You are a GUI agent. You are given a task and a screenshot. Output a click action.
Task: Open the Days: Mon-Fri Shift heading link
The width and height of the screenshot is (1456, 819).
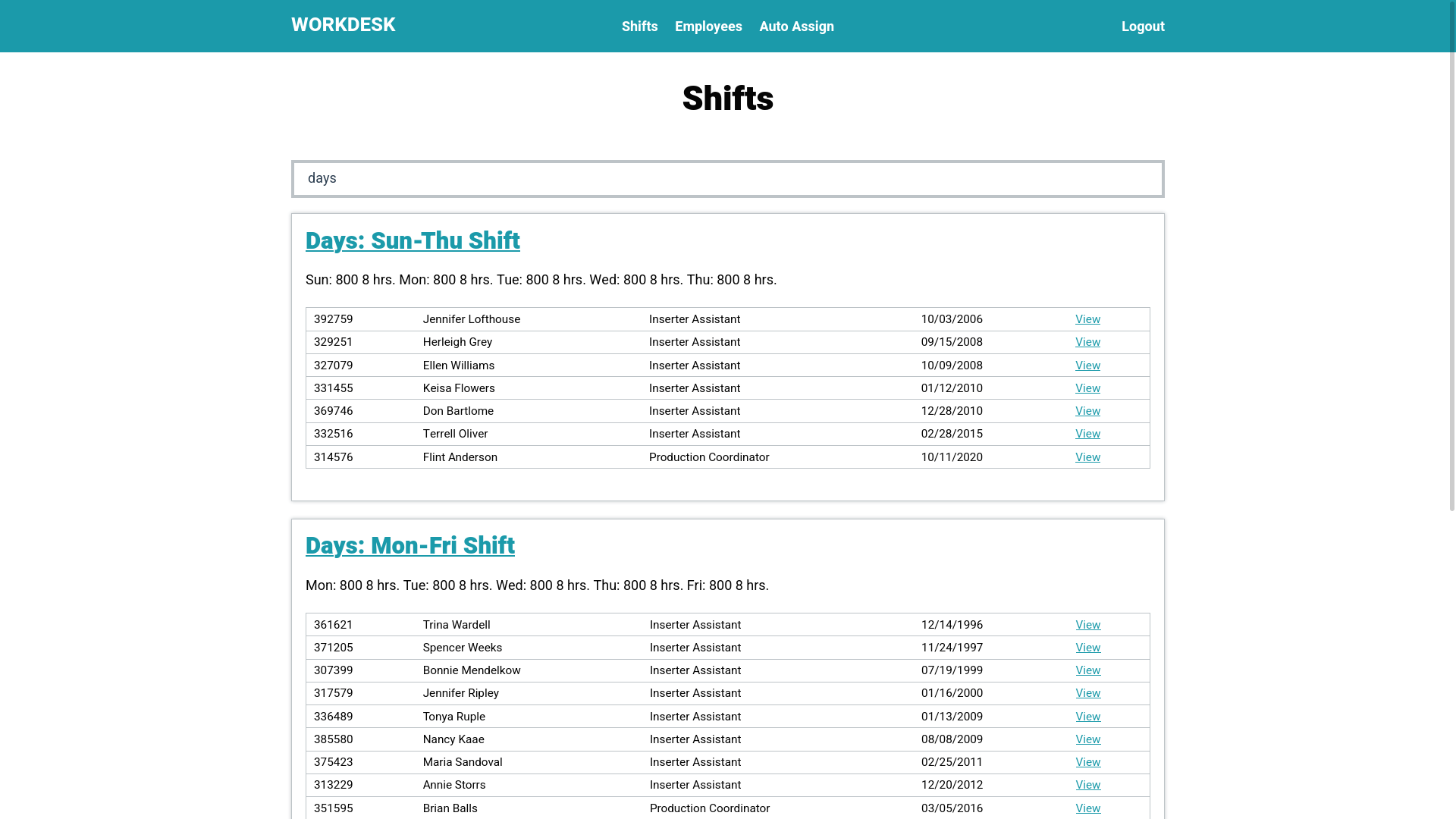[x=409, y=546]
